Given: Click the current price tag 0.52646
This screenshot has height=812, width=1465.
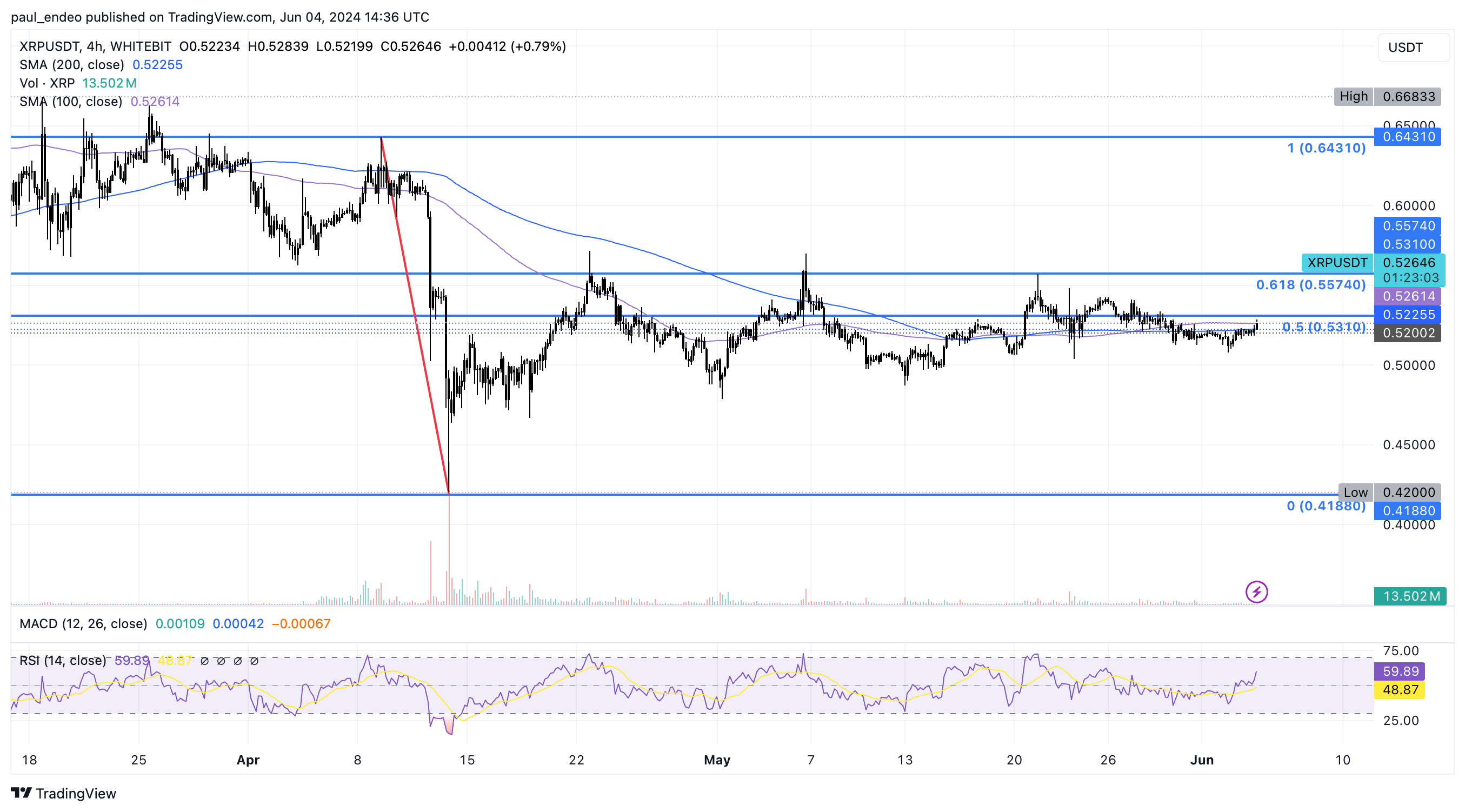Looking at the screenshot, I should (1411, 263).
